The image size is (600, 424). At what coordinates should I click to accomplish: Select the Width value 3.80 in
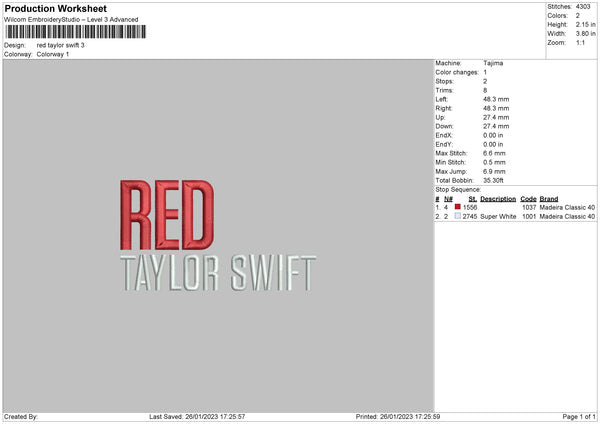pyautogui.click(x=585, y=34)
